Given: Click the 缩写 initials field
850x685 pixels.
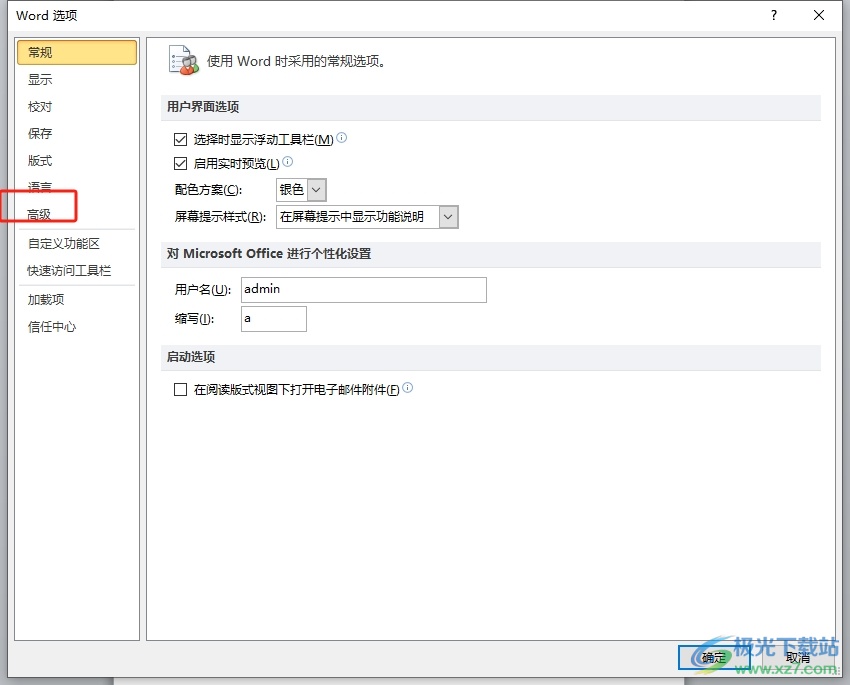Looking at the screenshot, I should (274, 319).
